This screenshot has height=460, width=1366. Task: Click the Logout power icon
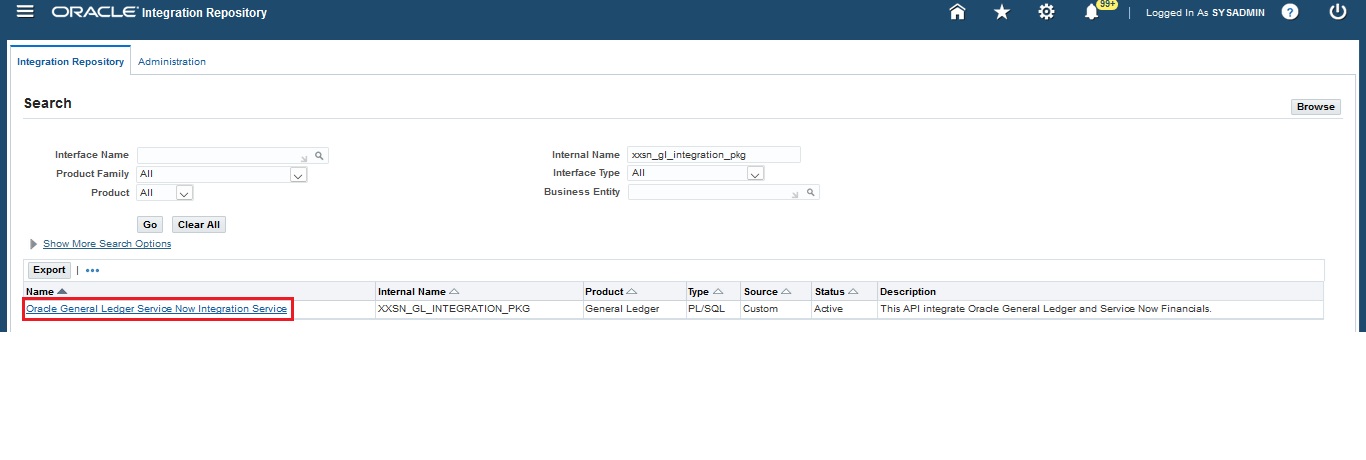coord(1338,12)
